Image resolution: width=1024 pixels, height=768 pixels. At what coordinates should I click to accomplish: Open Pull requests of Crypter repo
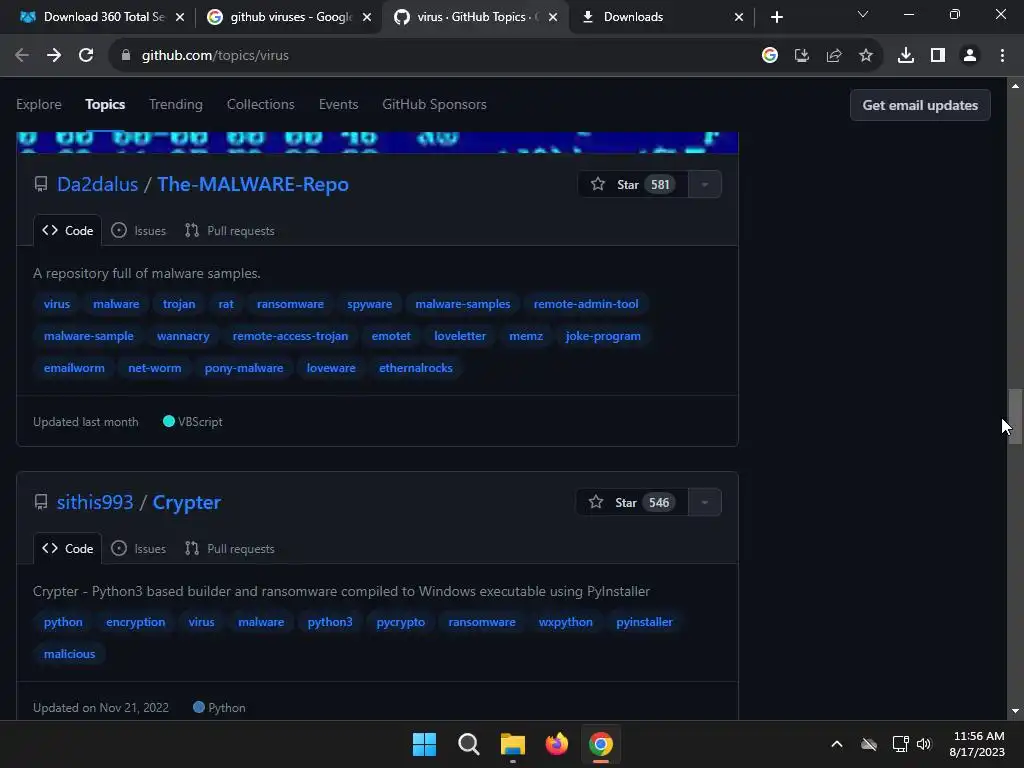(230, 549)
